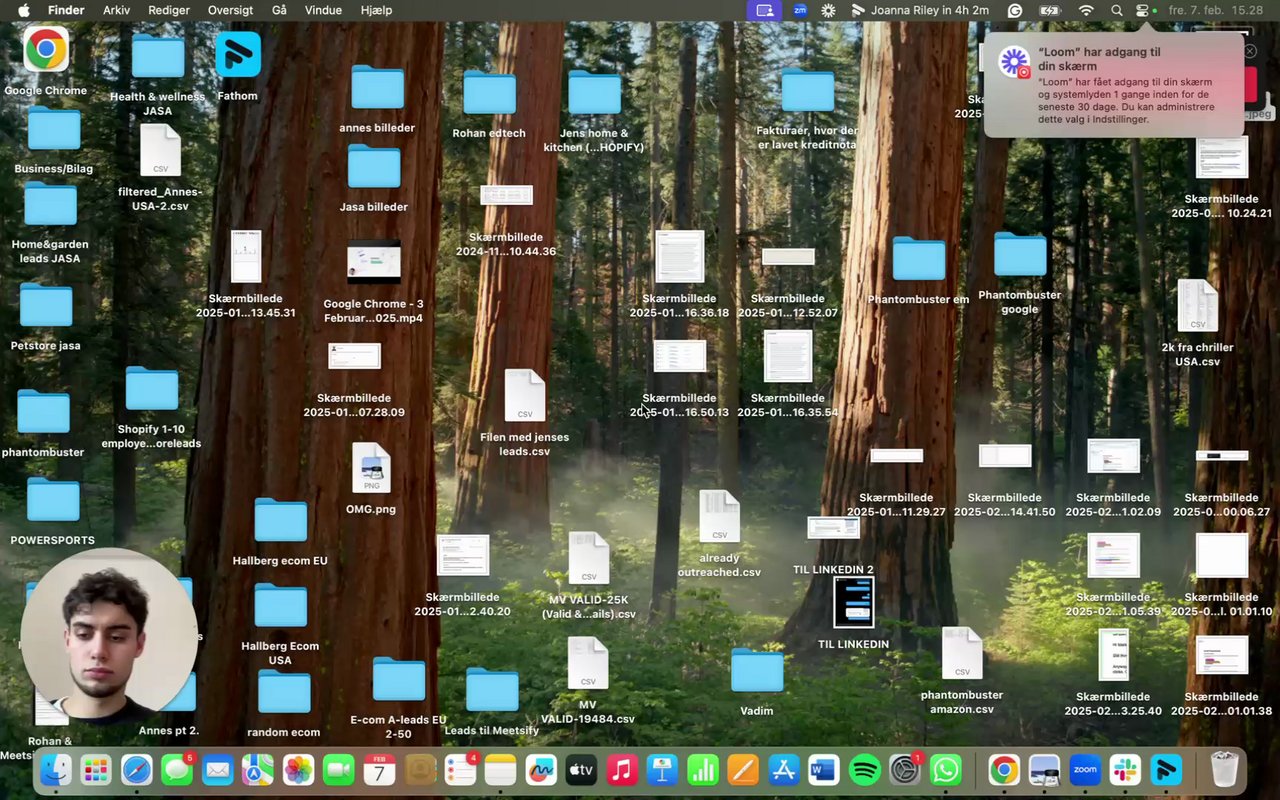Select the Google Chrome mp4 video thumbnail
The image size is (1280, 800).
[x=373, y=263]
